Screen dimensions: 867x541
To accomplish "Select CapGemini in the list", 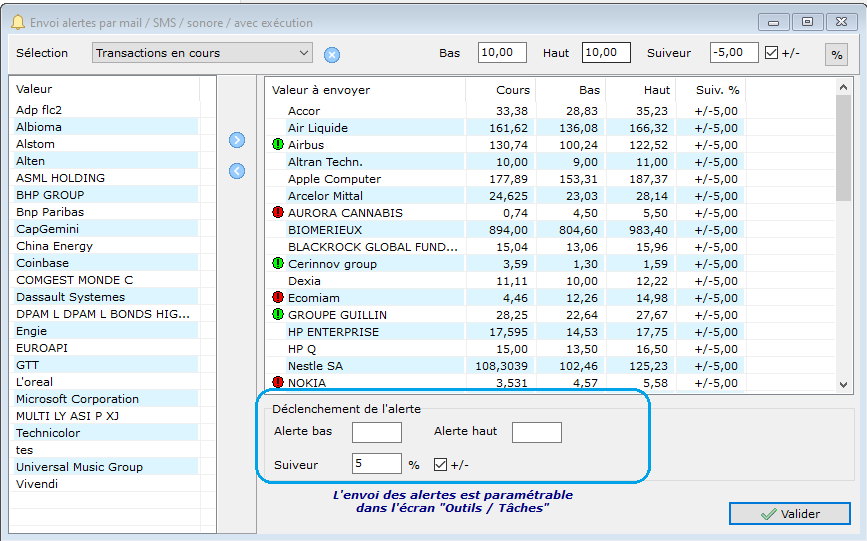I will click(x=104, y=229).
